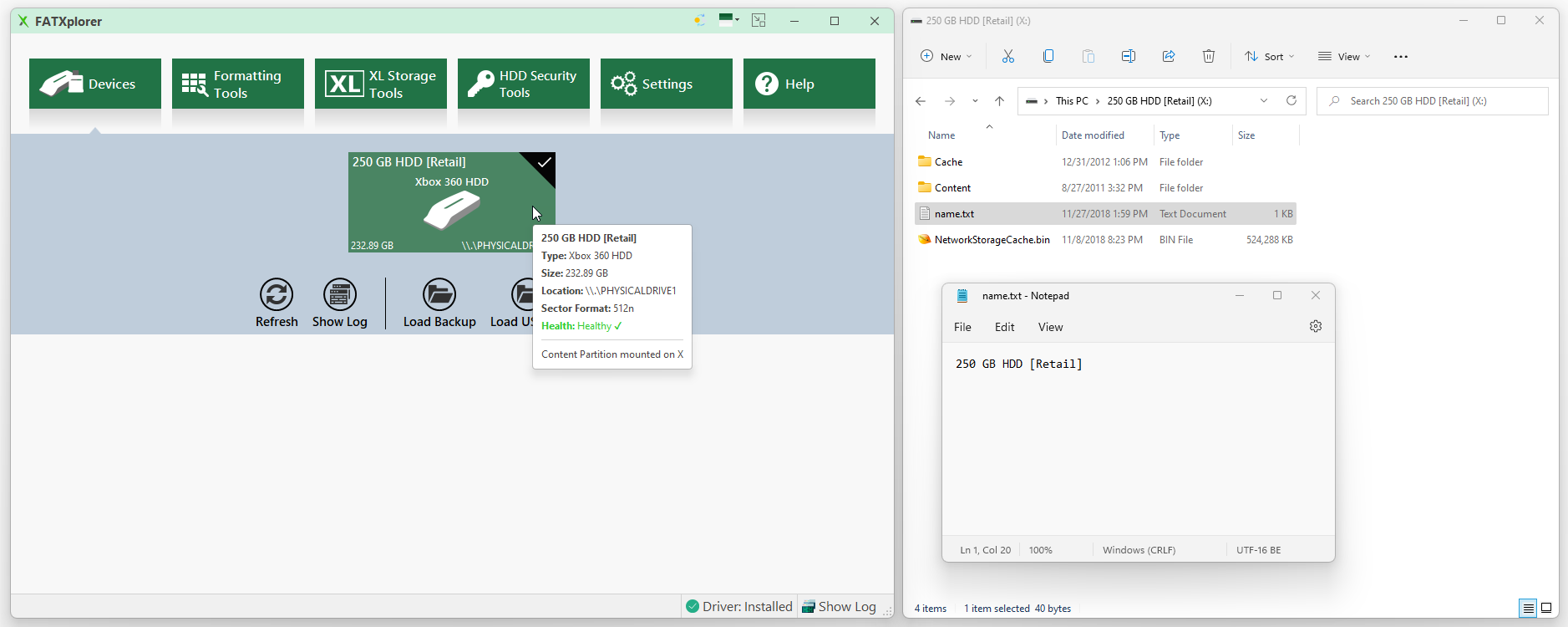Open the Notepad View menu
This screenshot has height=627, width=1568.
pos(1051,327)
